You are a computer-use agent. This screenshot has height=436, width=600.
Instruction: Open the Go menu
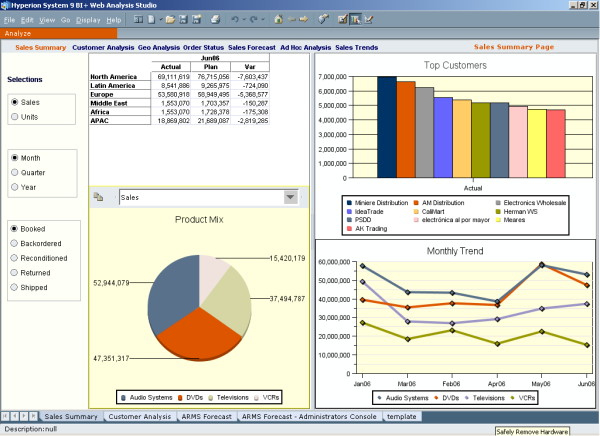pyautogui.click(x=65, y=20)
